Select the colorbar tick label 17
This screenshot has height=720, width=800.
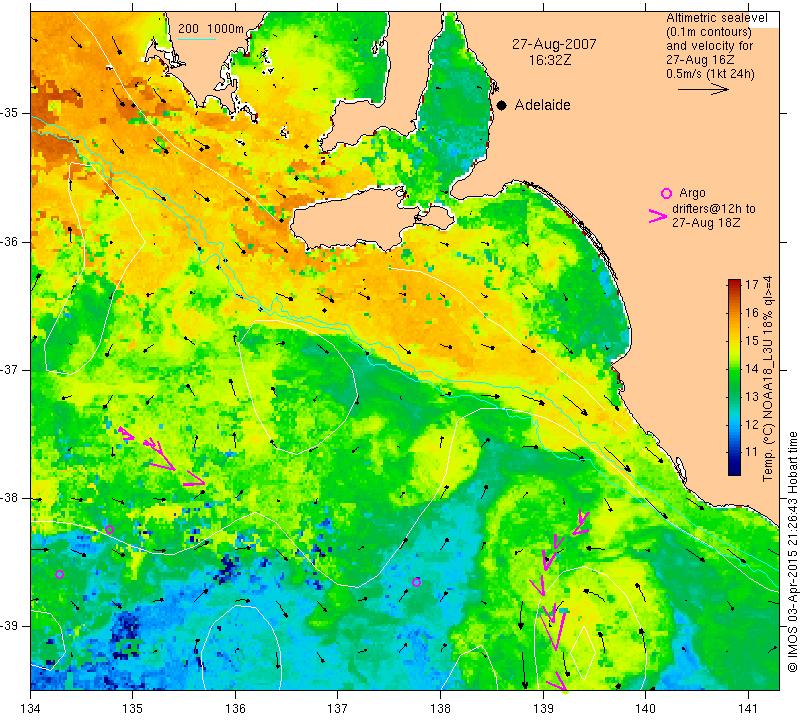click(x=752, y=285)
